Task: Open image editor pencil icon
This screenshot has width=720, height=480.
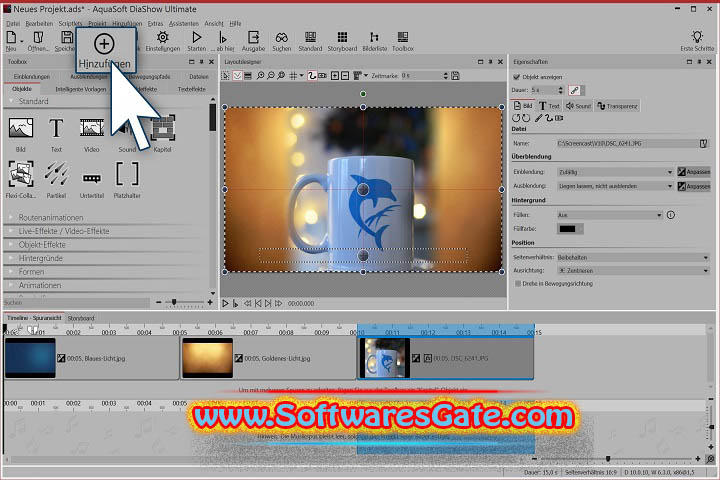Action: tap(539, 118)
